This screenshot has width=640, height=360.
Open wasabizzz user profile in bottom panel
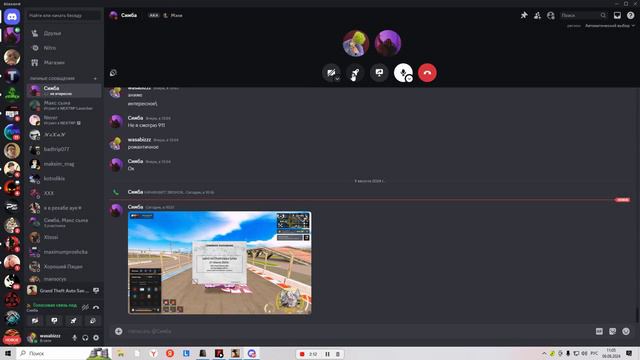[x=47, y=338]
